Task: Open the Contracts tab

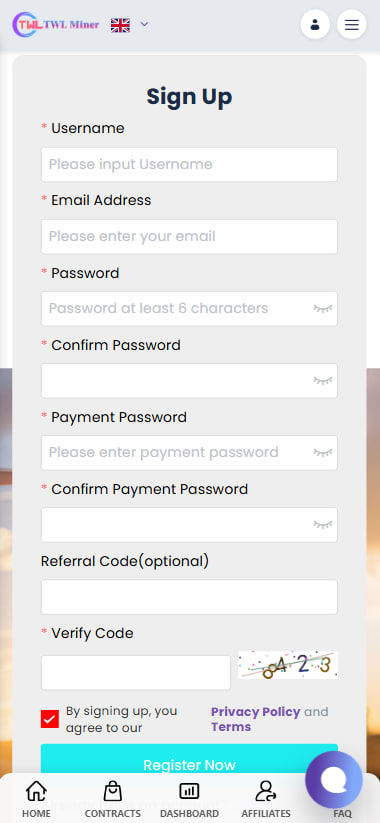Action: (x=113, y=799)
